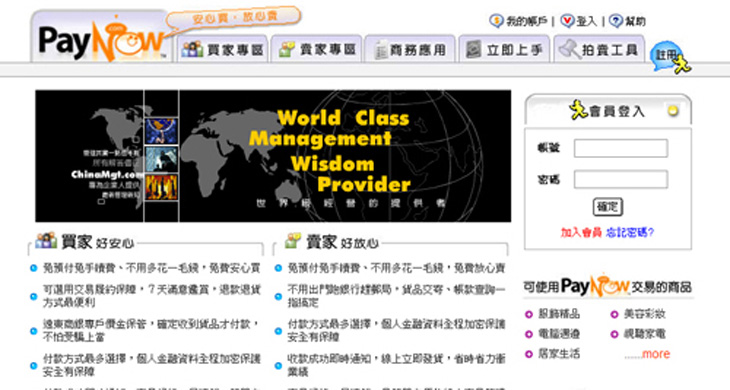Click the gavel icon on 拍賣工具 tab
Image resolution: width=730 pixels, height=390 pixels.
tap(569, 49)
